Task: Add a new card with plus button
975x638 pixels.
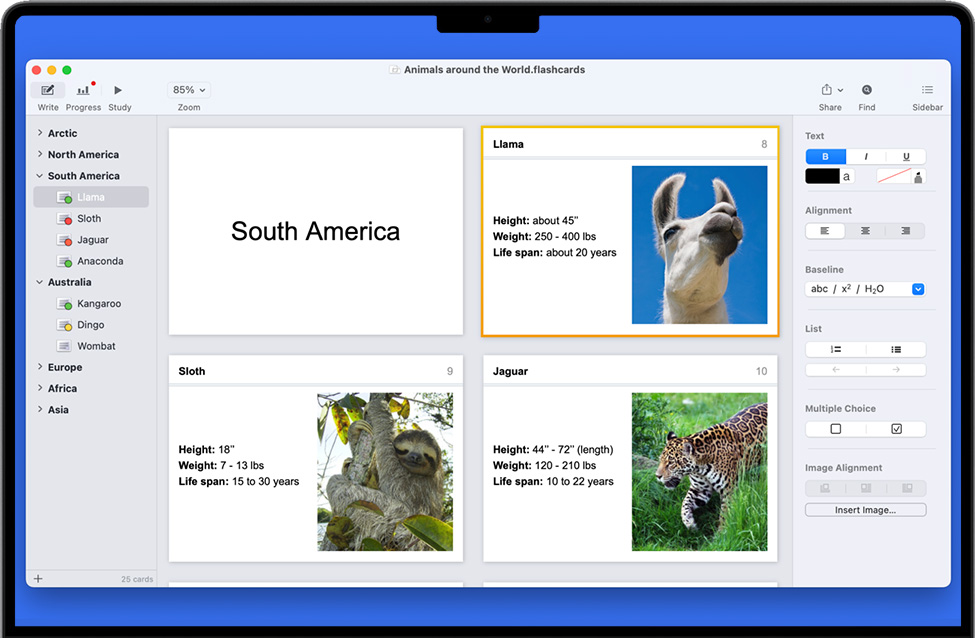Action: 38,578
